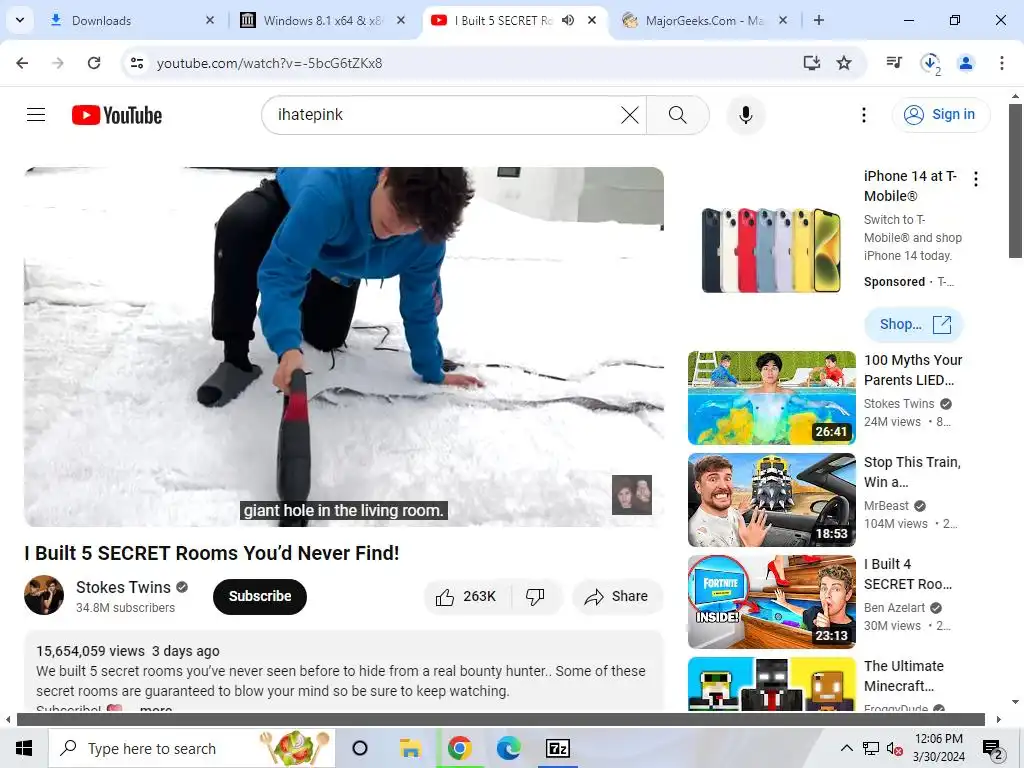This screenshot has height=768, width=1024.
Task: View site information icon in address bar
Action: tap(137, 63)
